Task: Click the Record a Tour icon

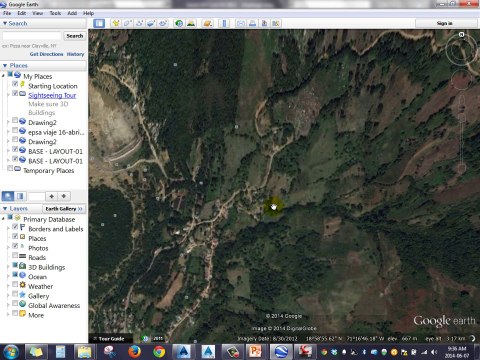Action: [163, 23]
